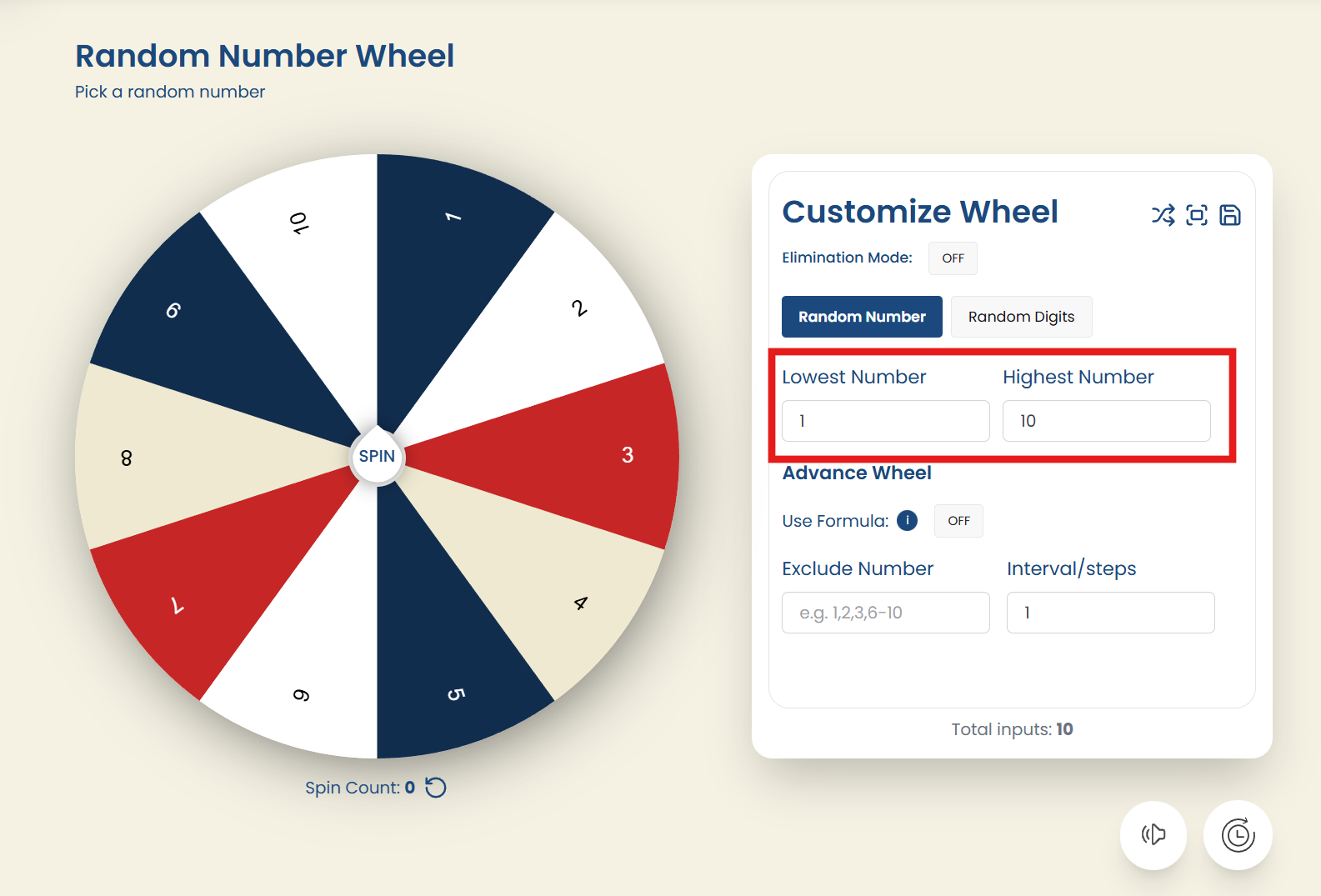Focus the Exclude Number text box

pos(885,613)
